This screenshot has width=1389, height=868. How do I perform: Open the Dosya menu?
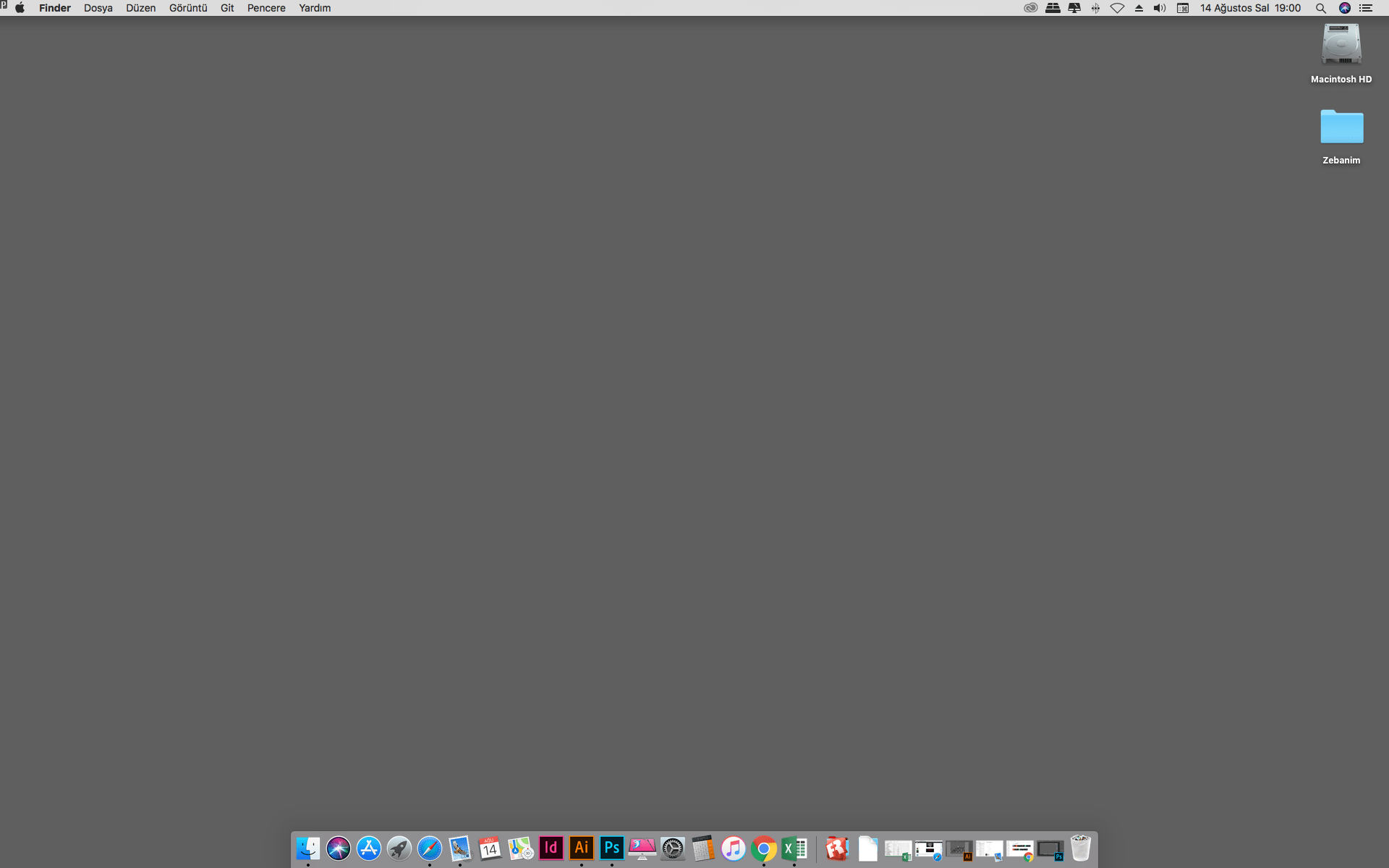(98, 8)
